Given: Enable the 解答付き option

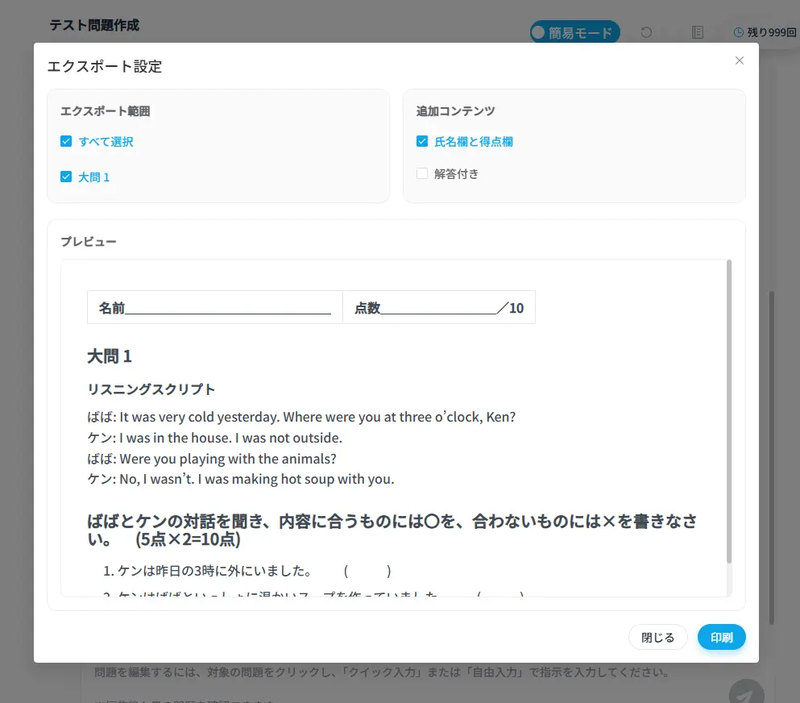Looking at the screenshot, I should 421,174.
